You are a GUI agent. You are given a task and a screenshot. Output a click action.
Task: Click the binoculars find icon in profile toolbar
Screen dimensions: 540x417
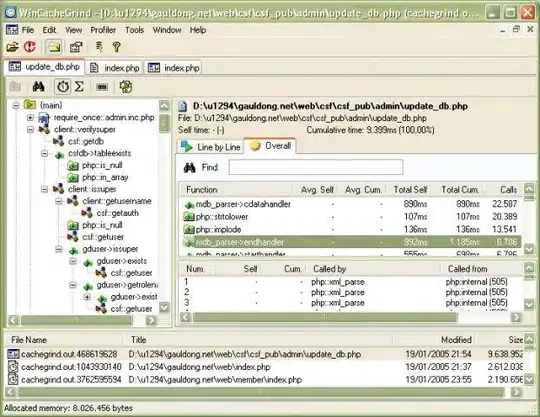click(38, 86)
